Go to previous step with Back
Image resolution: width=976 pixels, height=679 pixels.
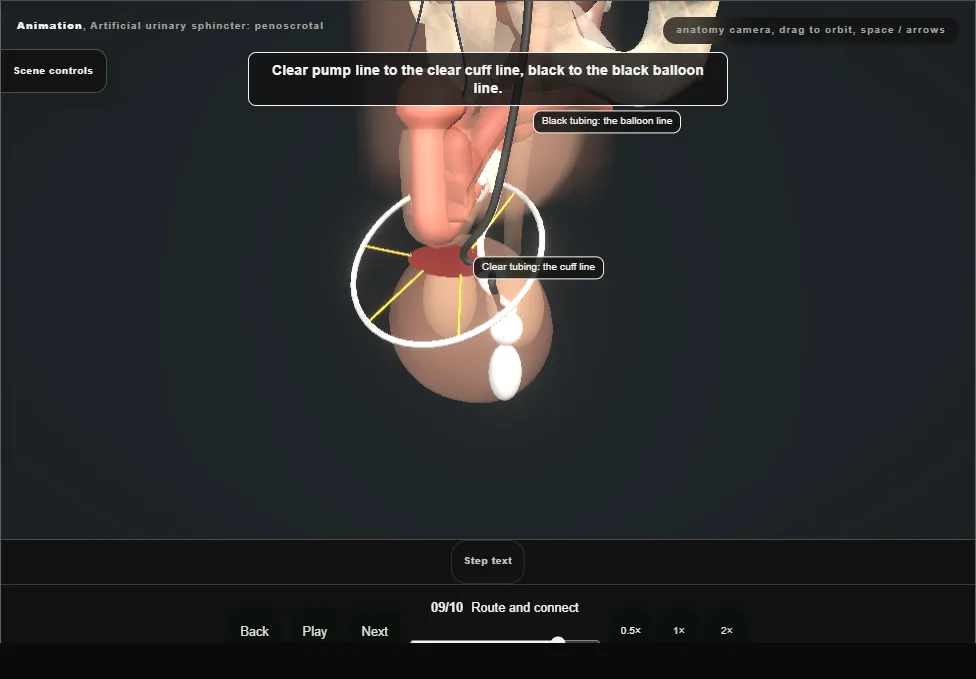click(255, 631)
